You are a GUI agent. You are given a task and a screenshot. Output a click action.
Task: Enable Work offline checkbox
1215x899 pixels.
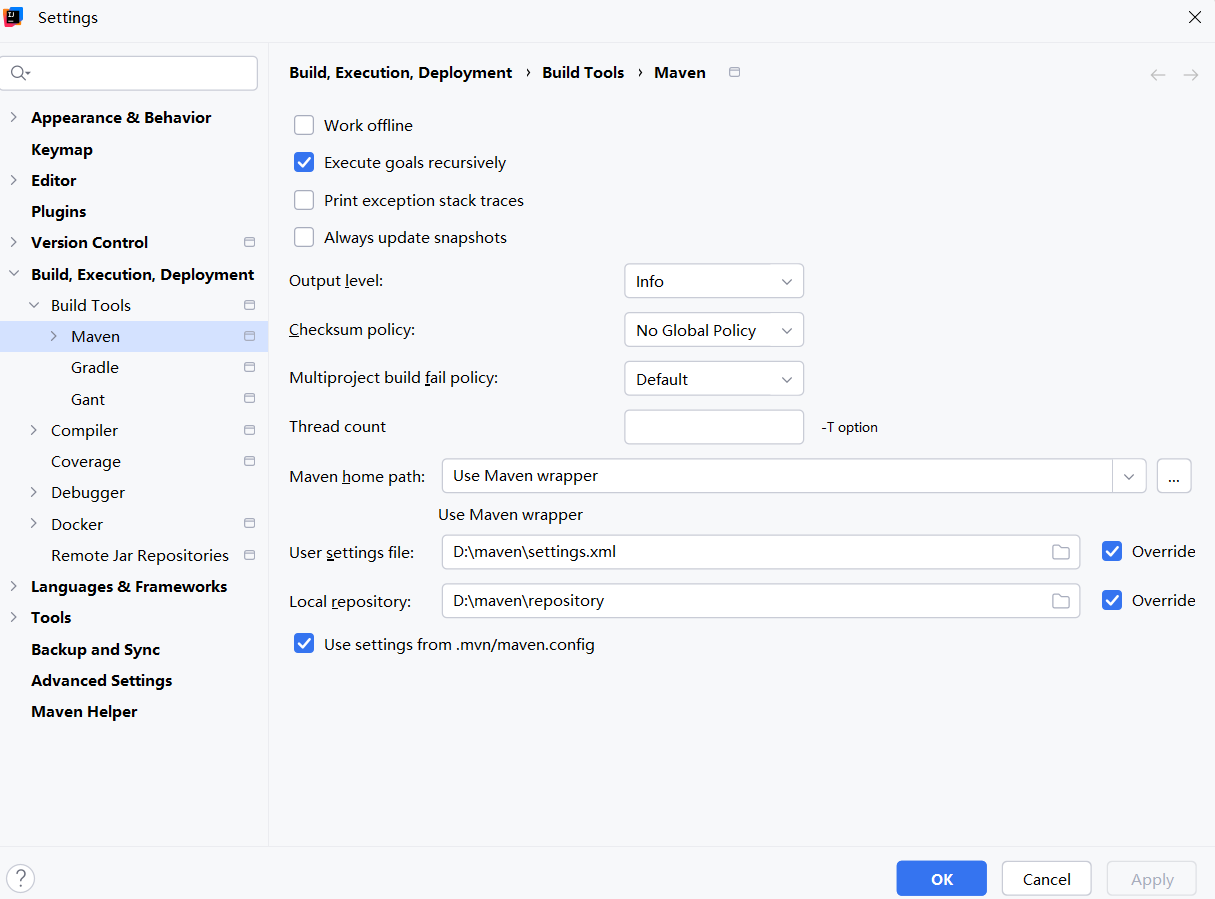click(304, 125)
